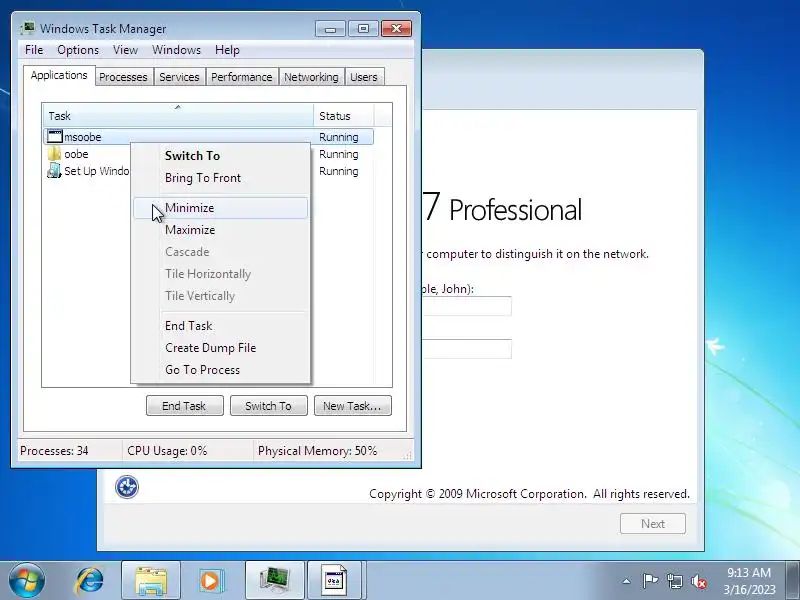Select the Set Up Windows task row
The height and width of the screenshot is (600, 800).
(87, 171)
